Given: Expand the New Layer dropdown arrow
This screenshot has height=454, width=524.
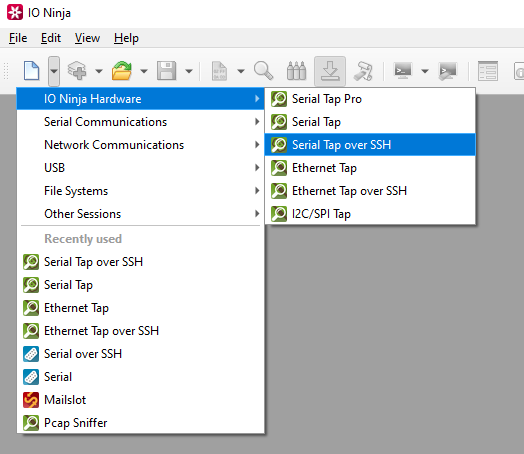Looking at the screenshot, I should pyautogui.click(x=99, y=71).
